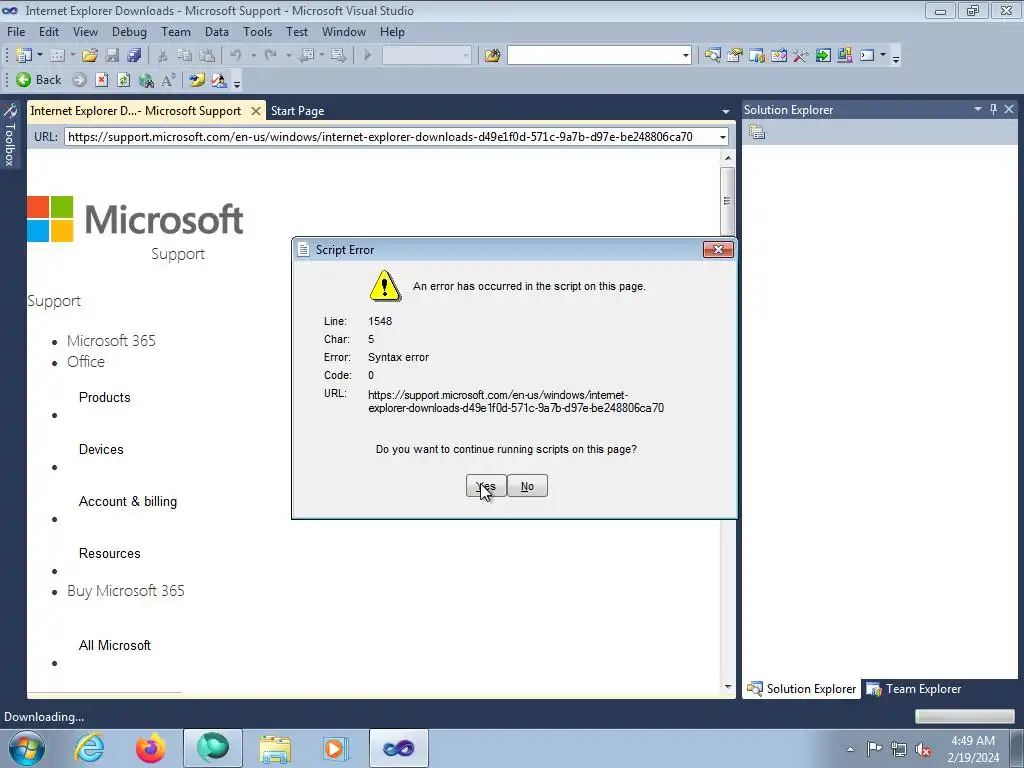
Task: Click the Buy Microsoft 365 link
Action: 125,591
